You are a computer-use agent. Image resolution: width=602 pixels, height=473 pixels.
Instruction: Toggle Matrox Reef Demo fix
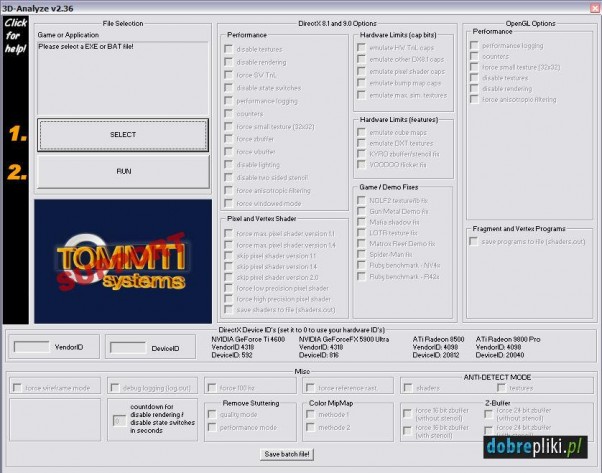point(361,243)
